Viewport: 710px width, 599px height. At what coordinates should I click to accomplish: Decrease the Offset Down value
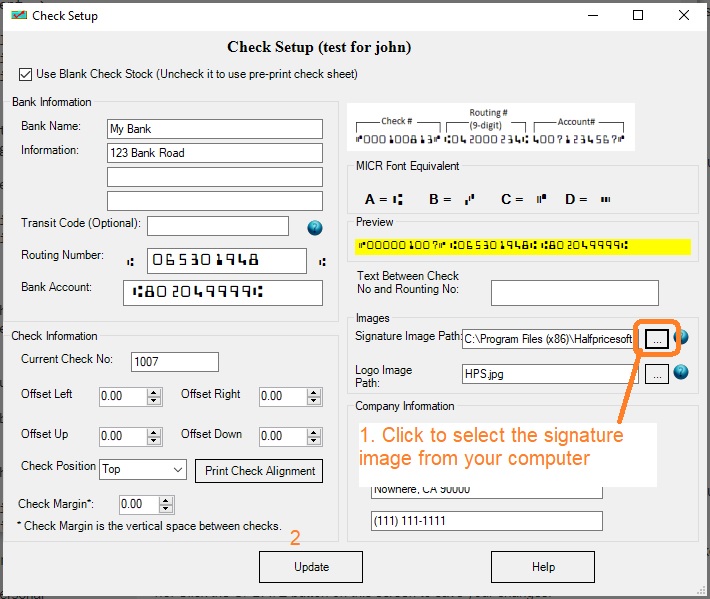(x=314, y=441)
